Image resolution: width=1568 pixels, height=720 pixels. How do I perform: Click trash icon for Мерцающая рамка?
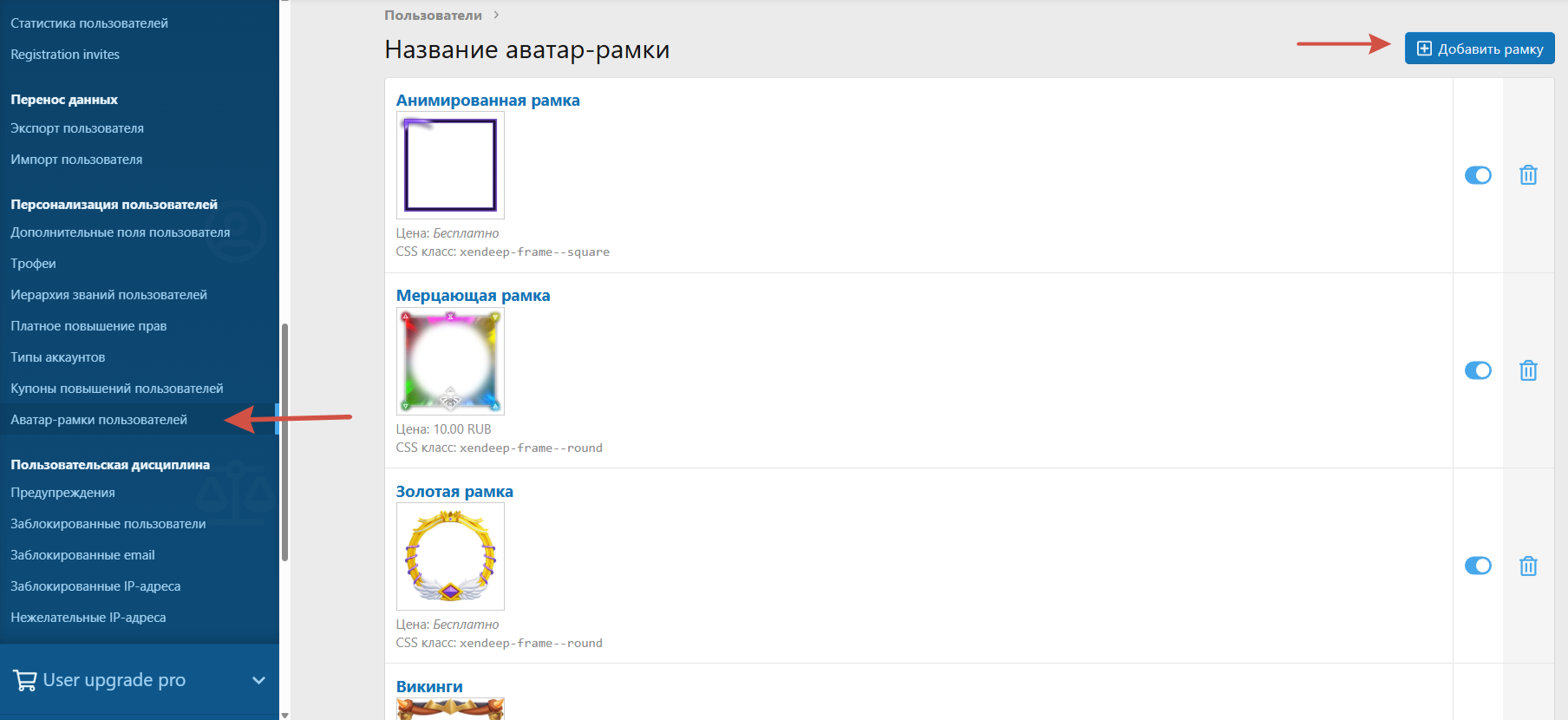[x=1528, y=370]
